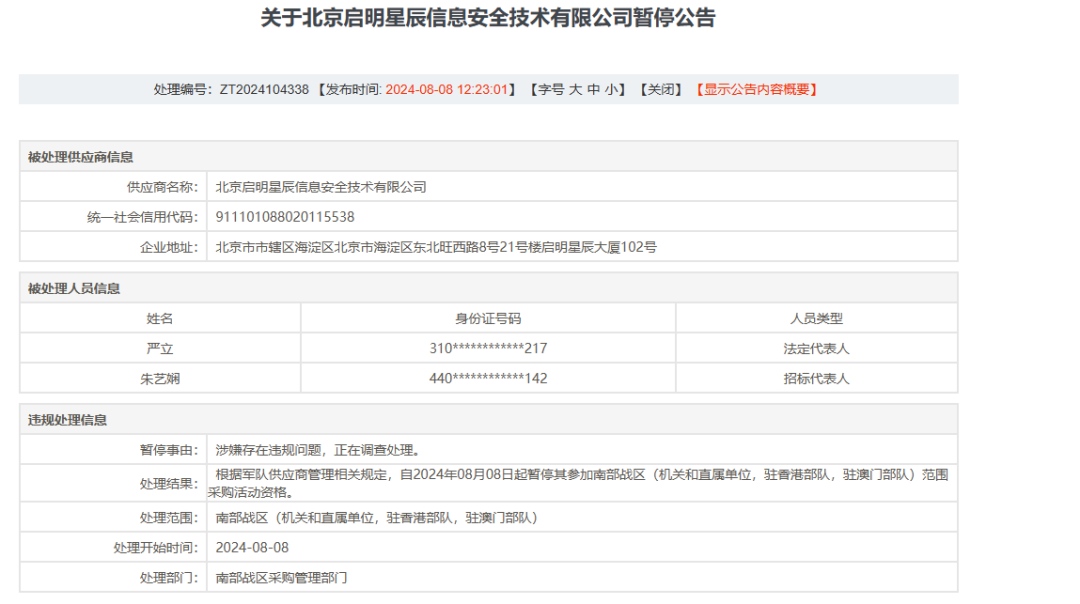Screen dimensions: 1080x604
Task: 选择供应商名称"北京启明星辰信息安全技术有限公司"
Action: tap(321, 185)
